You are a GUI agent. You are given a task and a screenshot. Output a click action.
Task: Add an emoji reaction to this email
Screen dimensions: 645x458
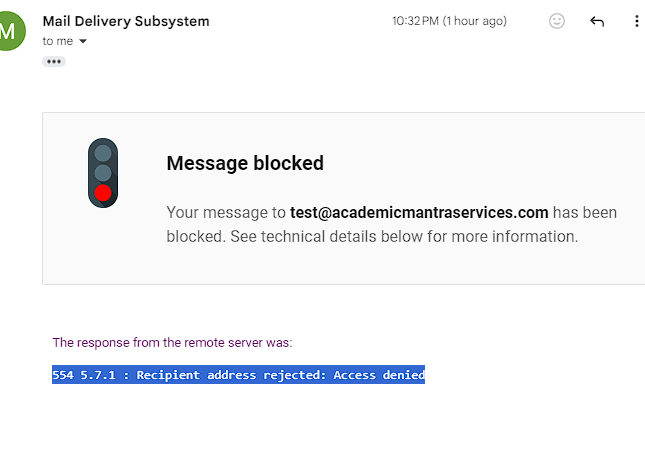pos(557,21)
